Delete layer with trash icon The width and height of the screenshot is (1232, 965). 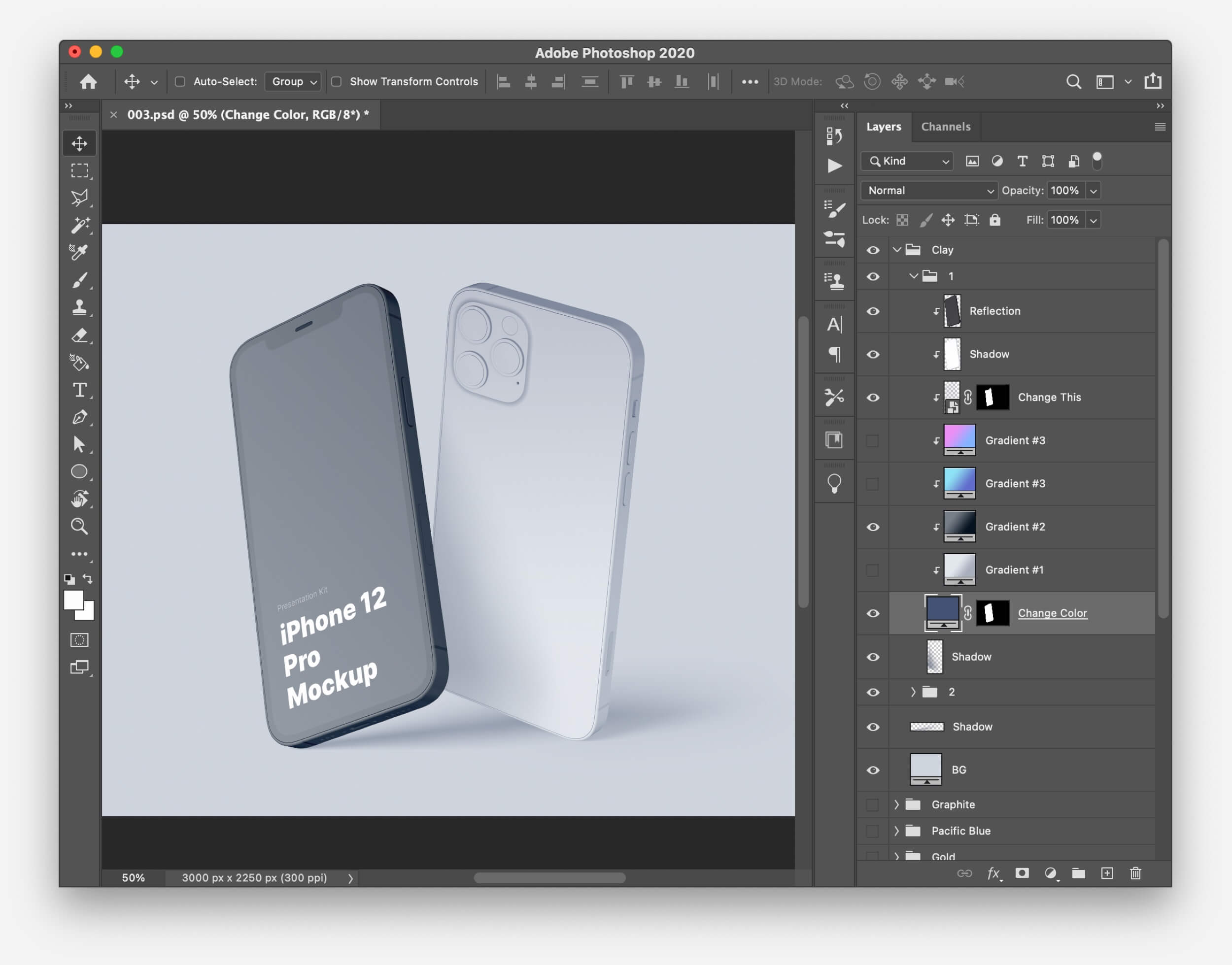1135,873
